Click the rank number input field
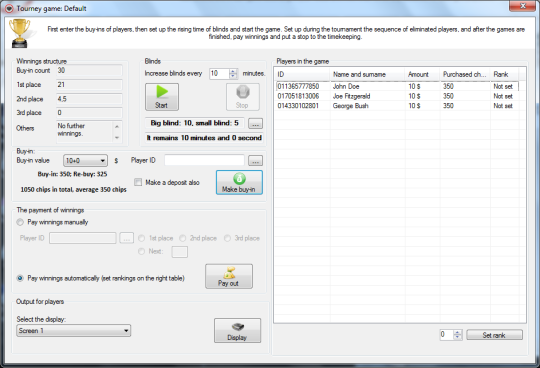This screenshot has width=540, height=368. click(x=447, y=335)
